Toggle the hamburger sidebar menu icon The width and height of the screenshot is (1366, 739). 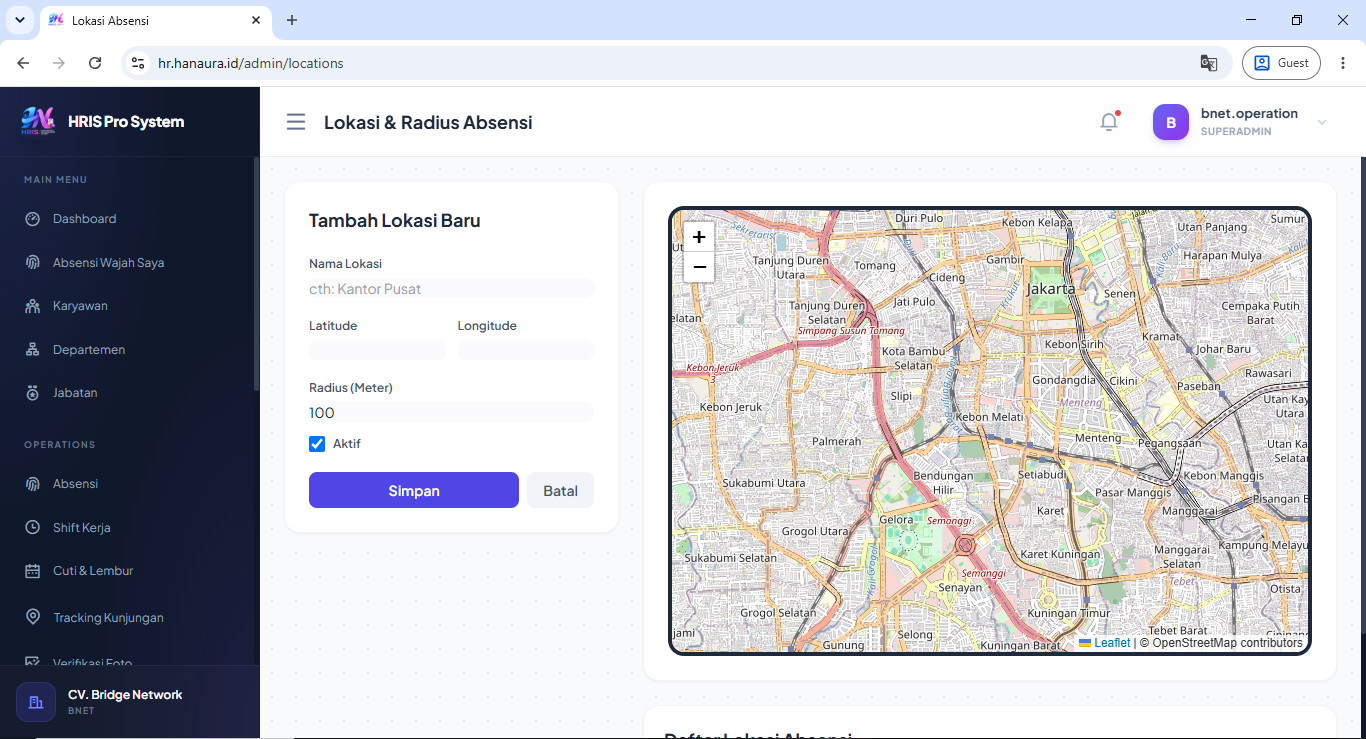296,122
